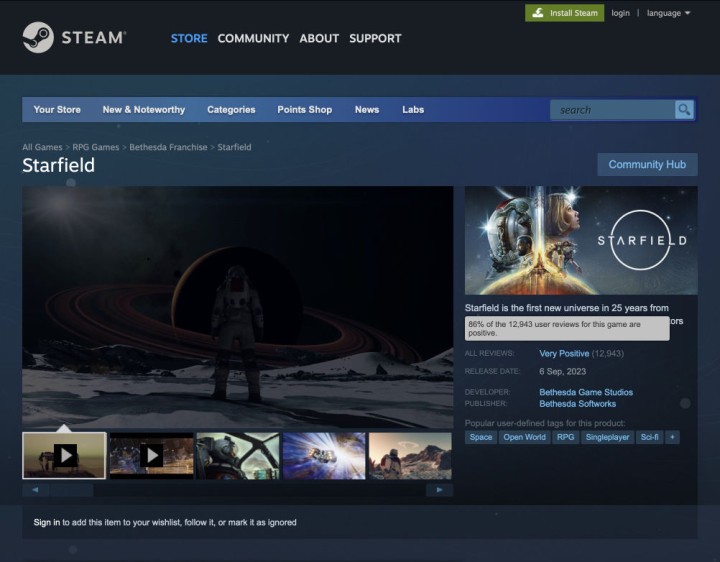Click the Starfield page title
This screenshot has height=562, width=720.
[x=58, y=165]
